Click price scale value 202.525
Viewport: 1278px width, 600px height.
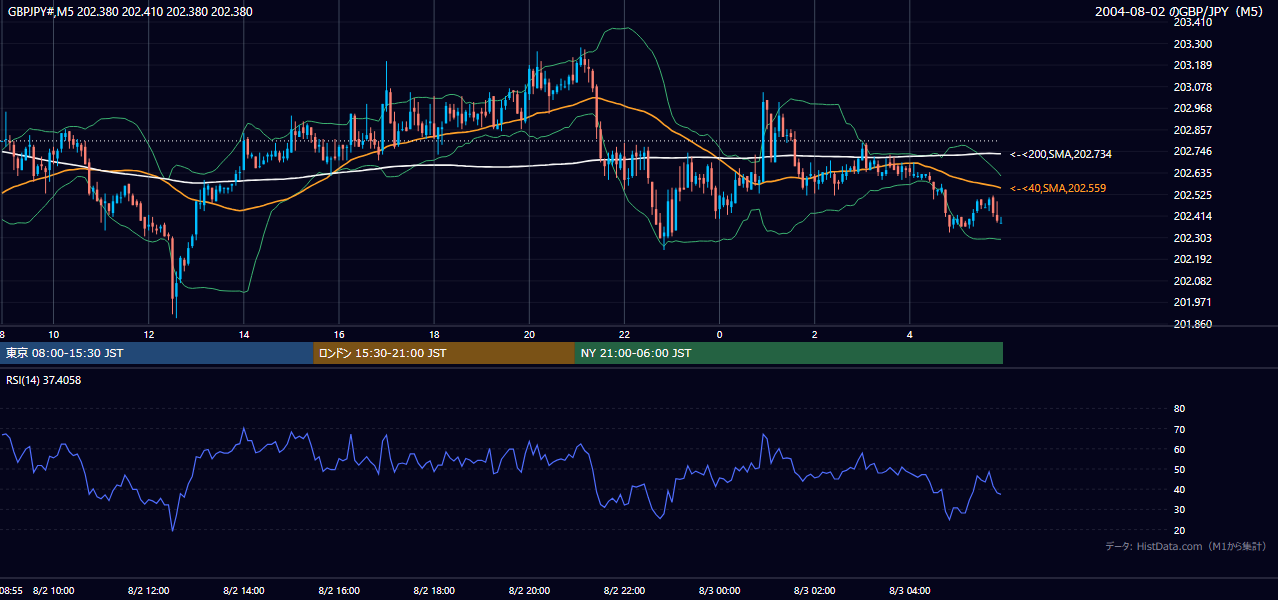pos(1192,195)
